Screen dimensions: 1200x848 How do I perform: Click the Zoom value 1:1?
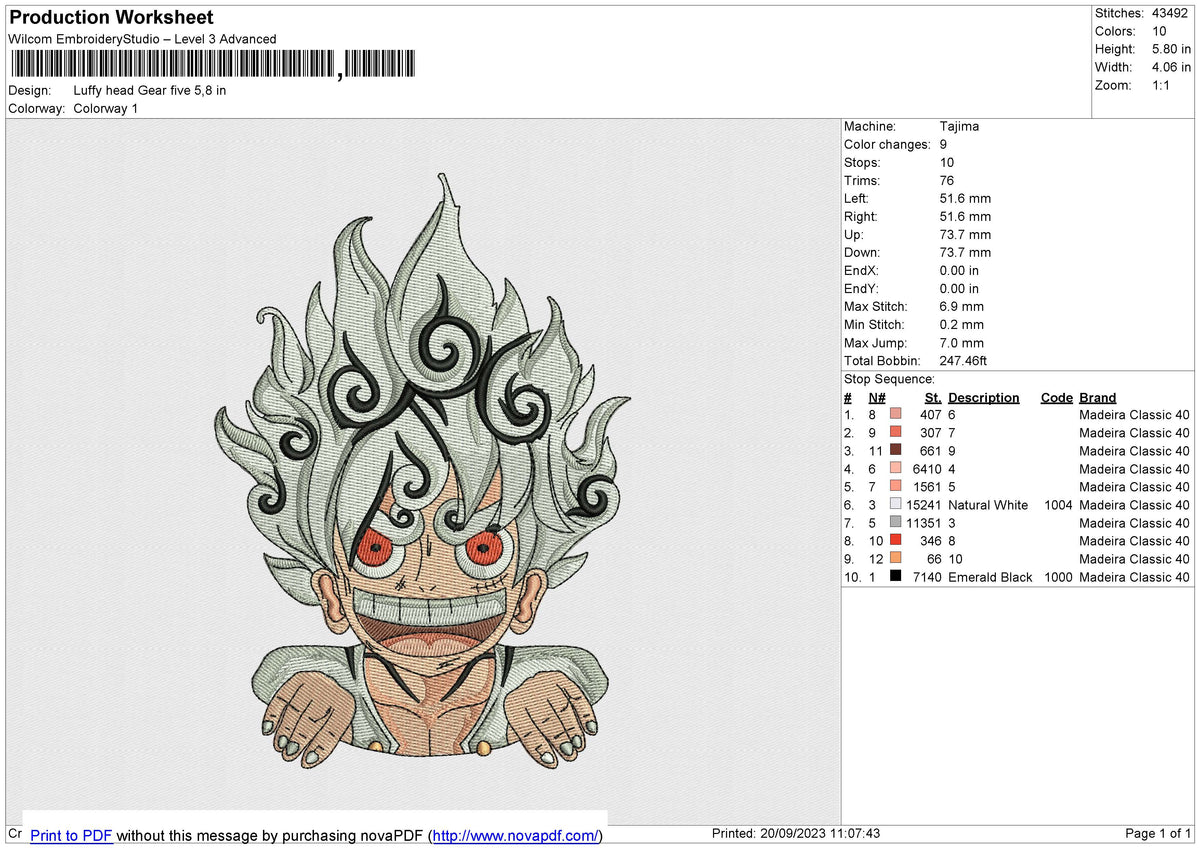[x=1162, y=85]
